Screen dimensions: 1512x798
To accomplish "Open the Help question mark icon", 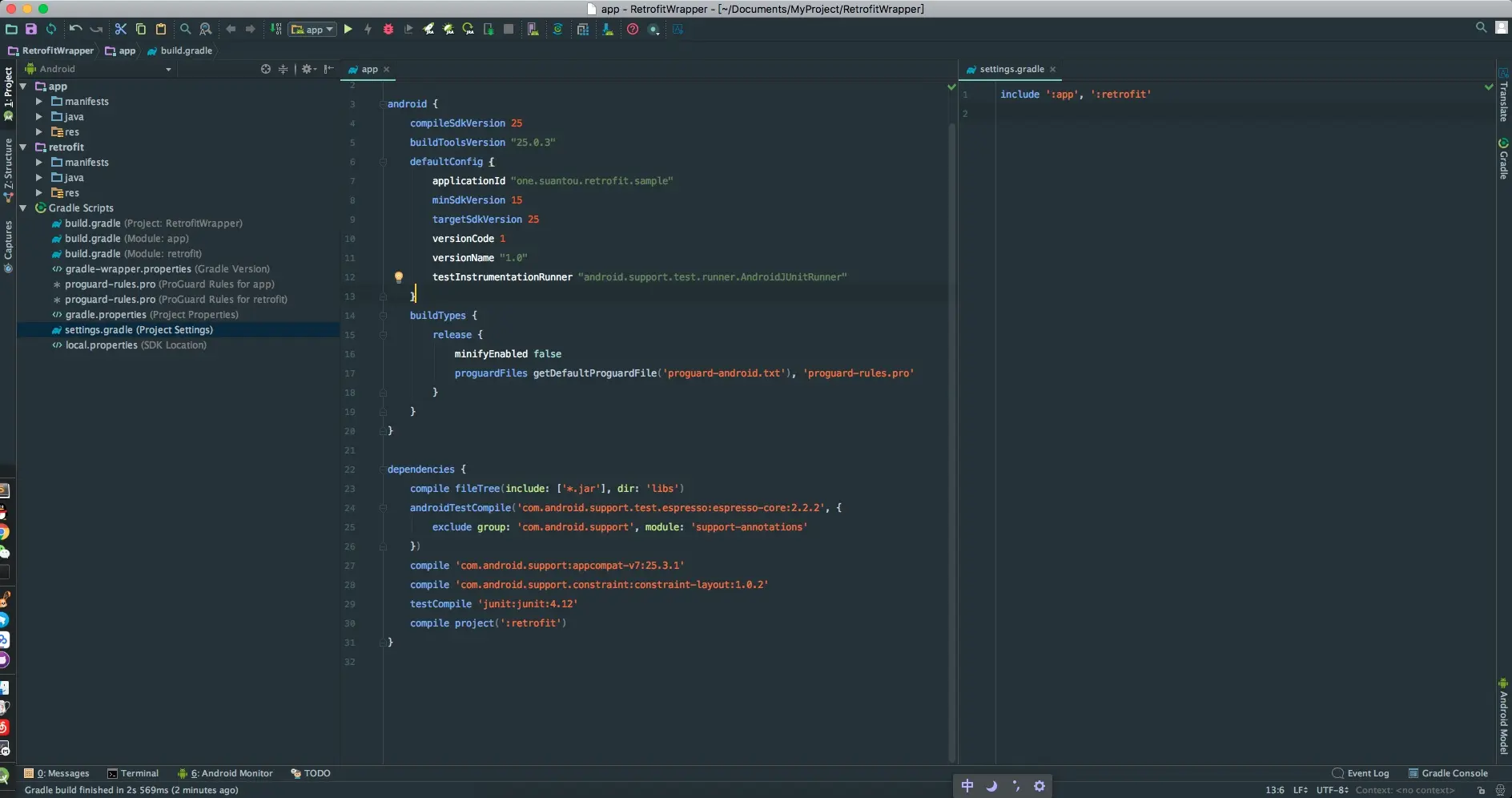I will [633, 30].
